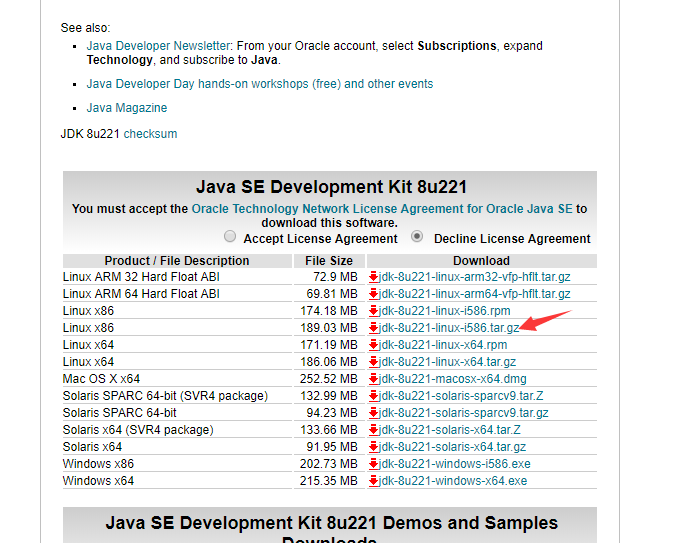Image resolution: width=696 pixels, height=543 pixels.
Task: Download jdk-8u221-solaris-x64.tar.Z file link
Action: click(450, 430)
